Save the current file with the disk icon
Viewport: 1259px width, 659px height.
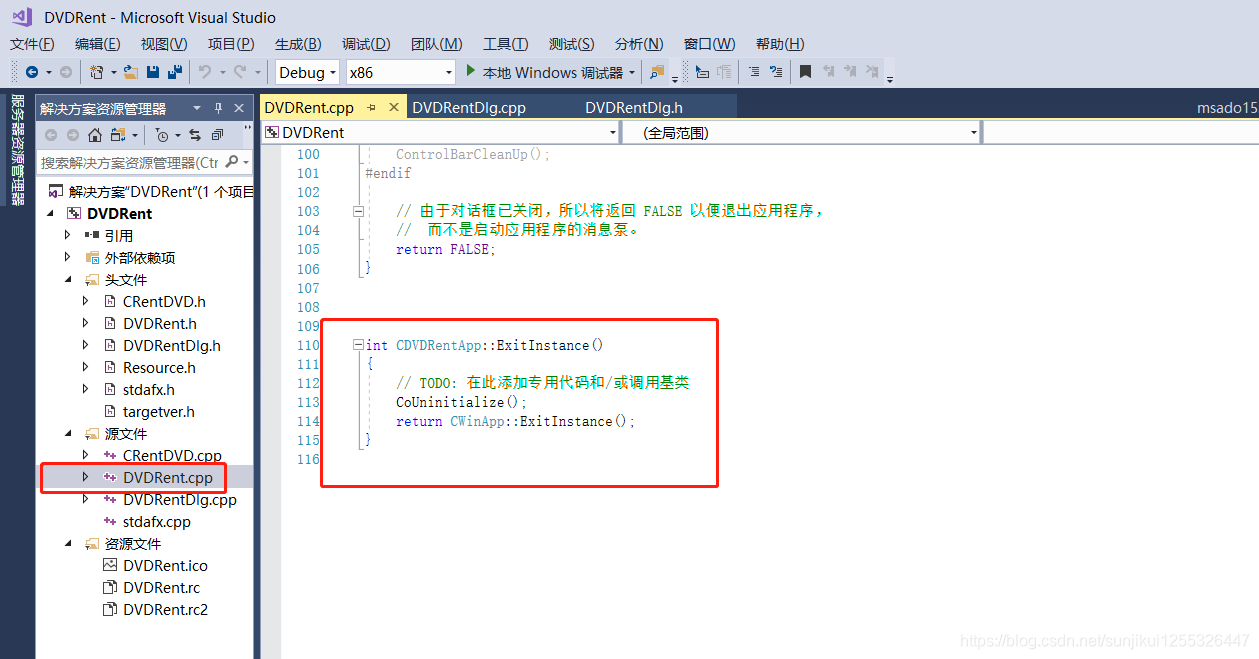153,72
